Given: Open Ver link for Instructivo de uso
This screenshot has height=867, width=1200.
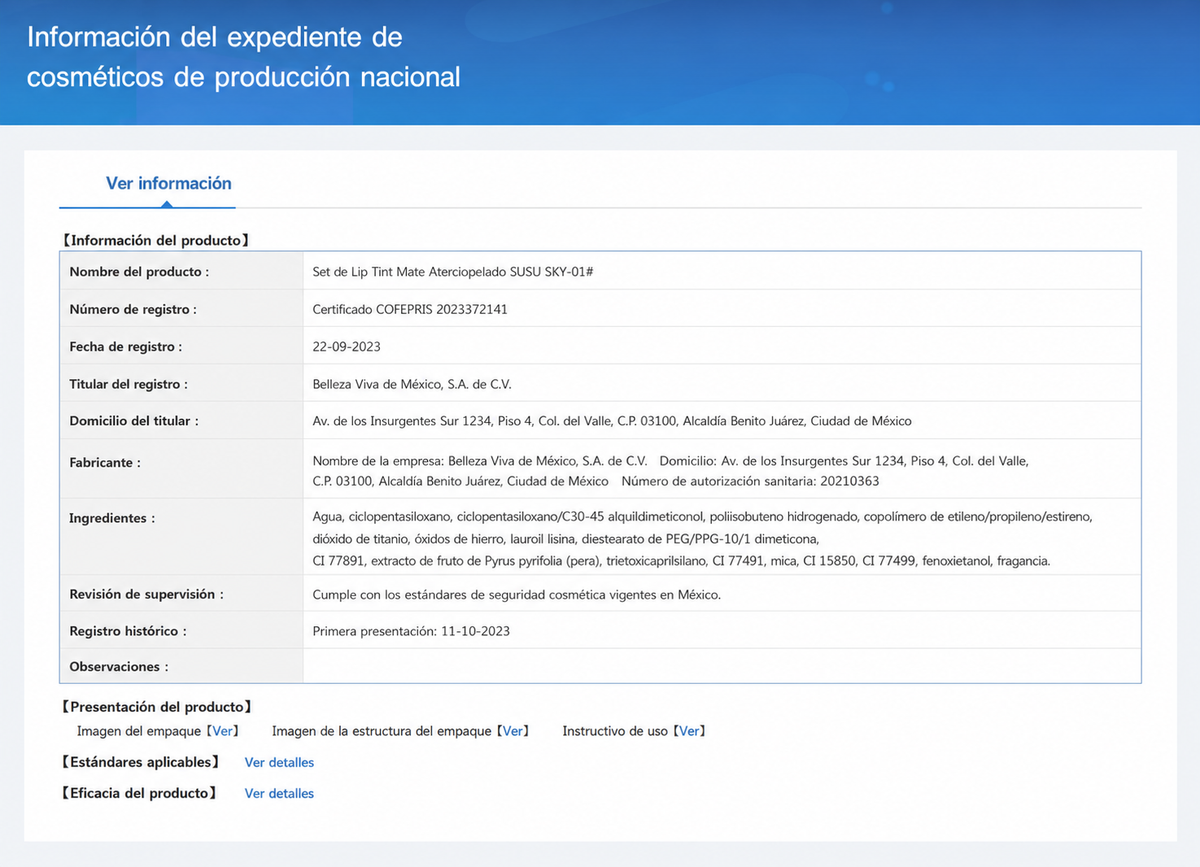Looking at the screenshot, I should tap(689, 731).
